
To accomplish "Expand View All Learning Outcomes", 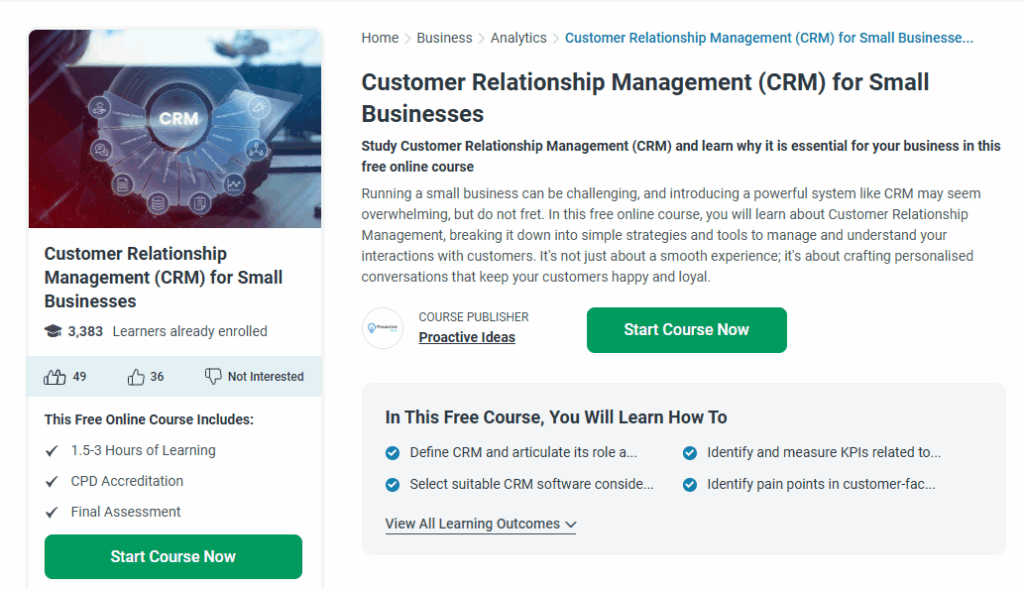I will coord(480,524).
